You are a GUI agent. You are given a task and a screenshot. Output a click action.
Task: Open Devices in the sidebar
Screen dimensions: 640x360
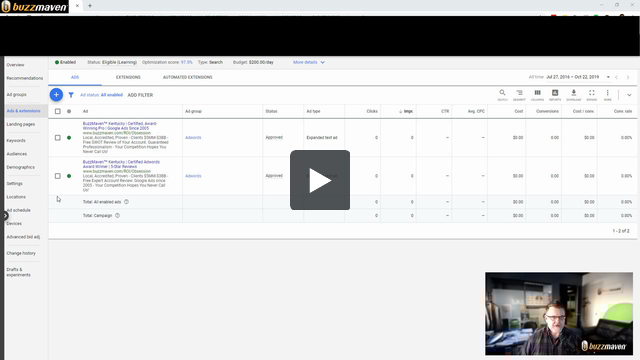(14, 223)
